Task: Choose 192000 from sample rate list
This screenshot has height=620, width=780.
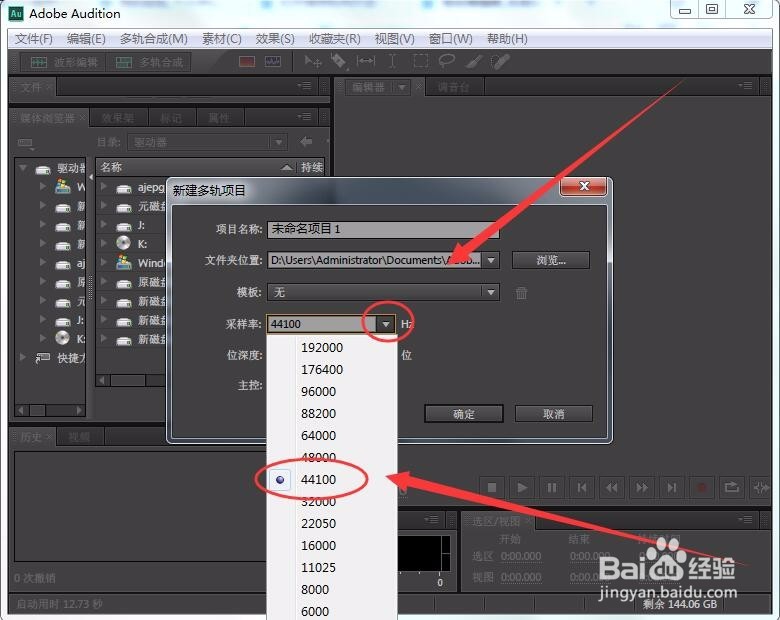Action: pos(321,347)
